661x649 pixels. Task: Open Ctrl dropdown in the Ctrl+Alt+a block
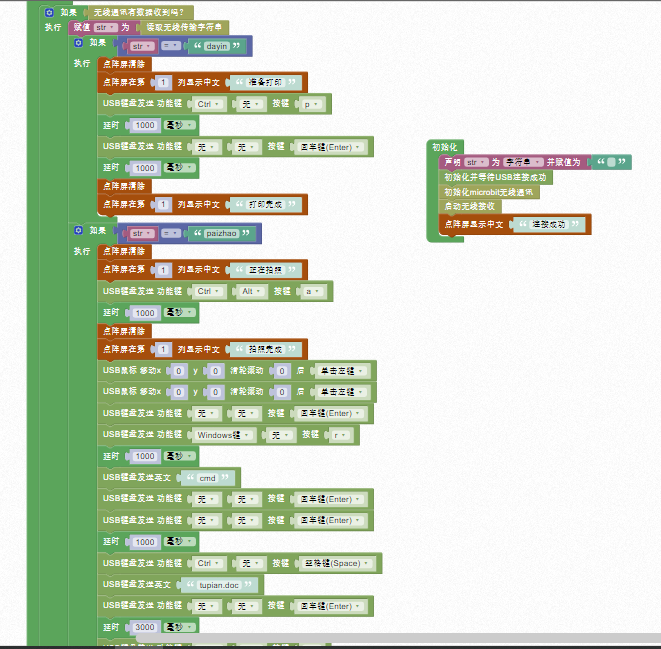(x=209, y=291)
